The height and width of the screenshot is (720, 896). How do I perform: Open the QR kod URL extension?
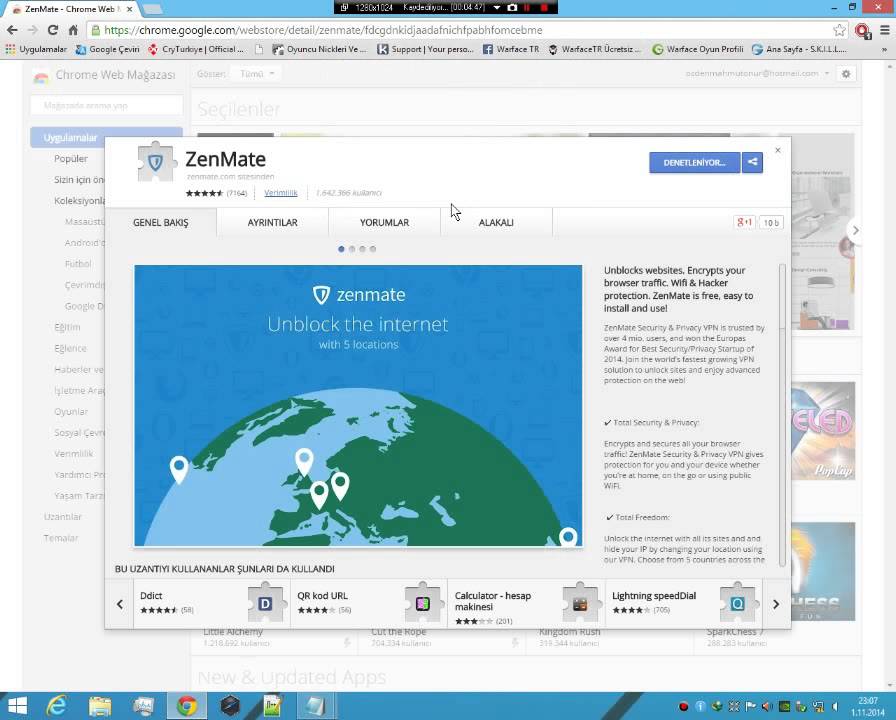[369, 603]
